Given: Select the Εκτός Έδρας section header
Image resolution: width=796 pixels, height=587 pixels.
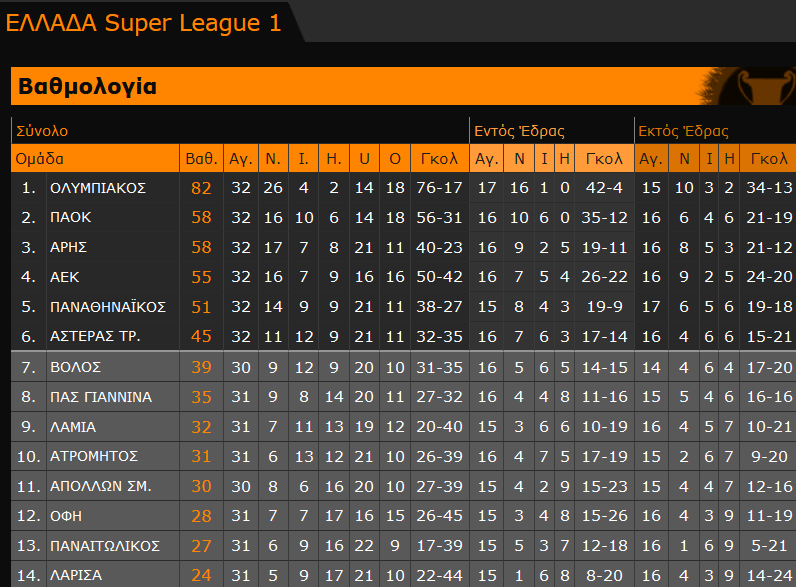Looking at the screenshot, I should (684, 131).
